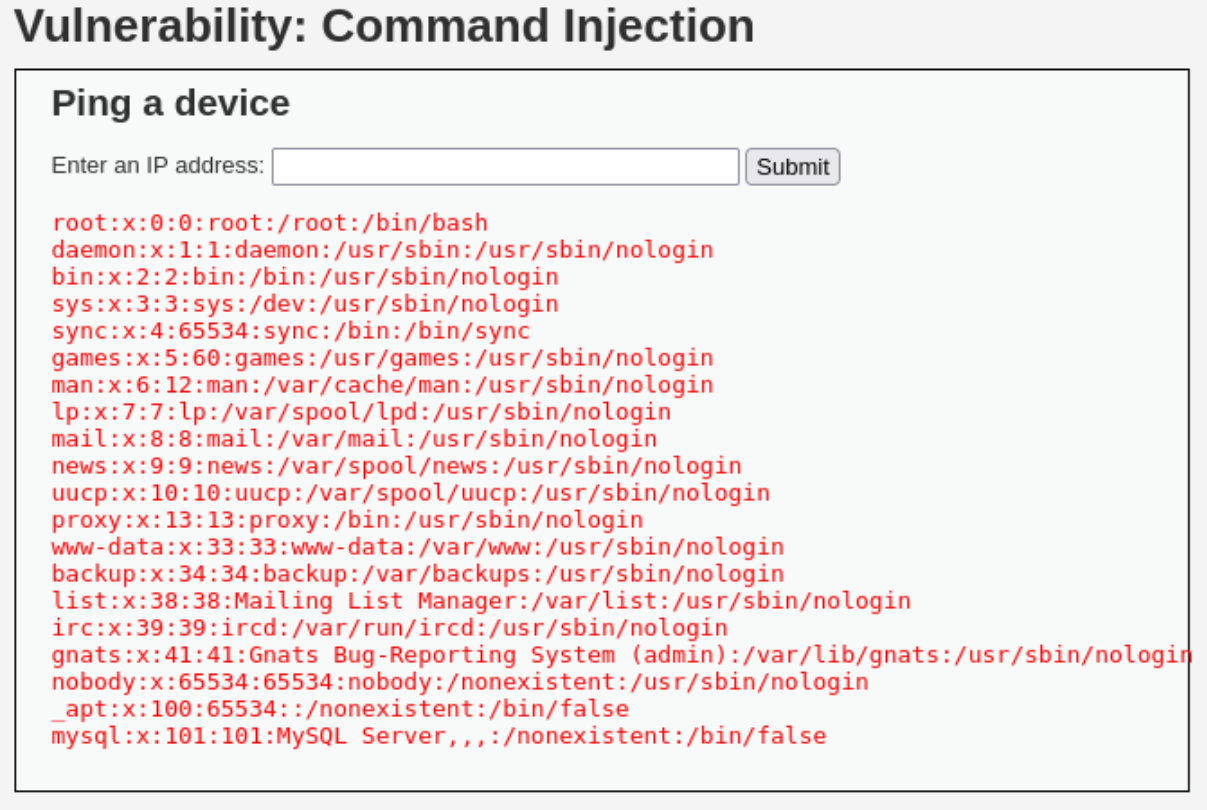The image size is (1207, 810).
Task: Click the nobody:x:65534 output line
Action: click(x=460, y=682)
